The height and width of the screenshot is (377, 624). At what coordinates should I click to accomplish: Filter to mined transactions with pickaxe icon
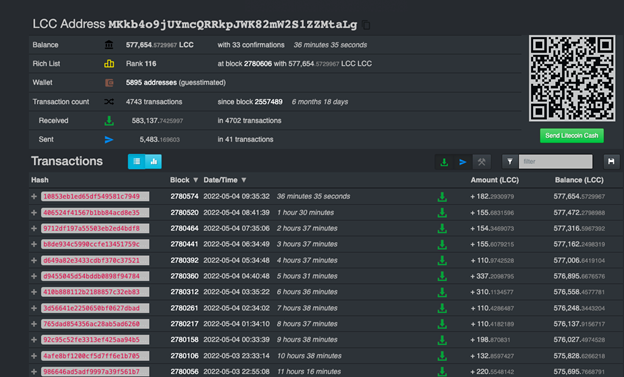482,162
